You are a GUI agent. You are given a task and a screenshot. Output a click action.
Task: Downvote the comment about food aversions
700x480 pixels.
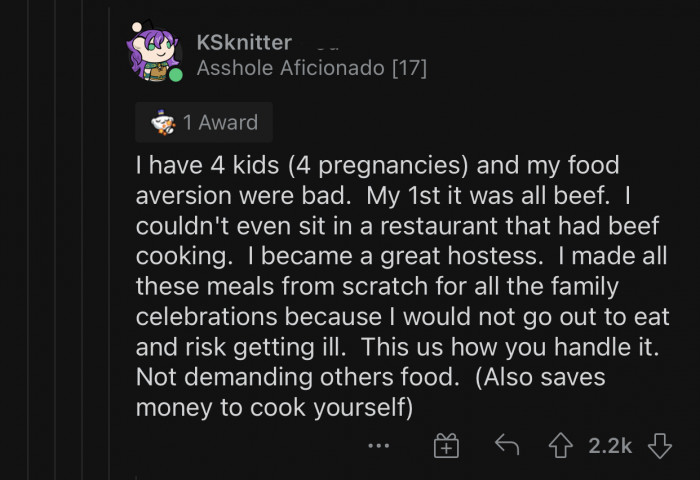(660, 446)
